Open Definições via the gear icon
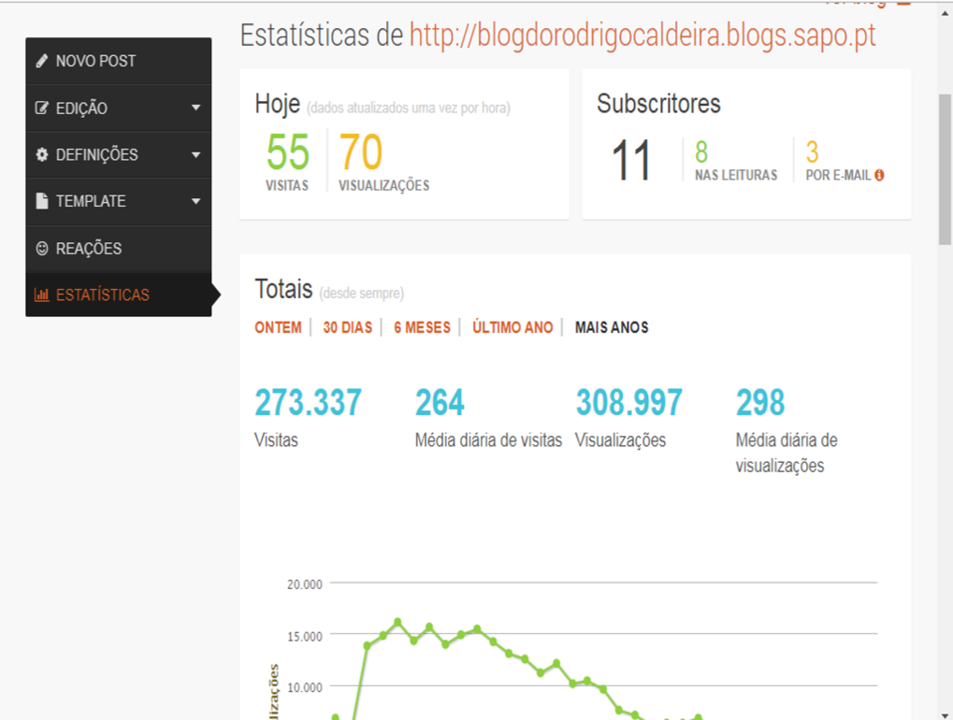Image resolution: width=953 pixels, height=720 pixels. [x=41, y=154]
